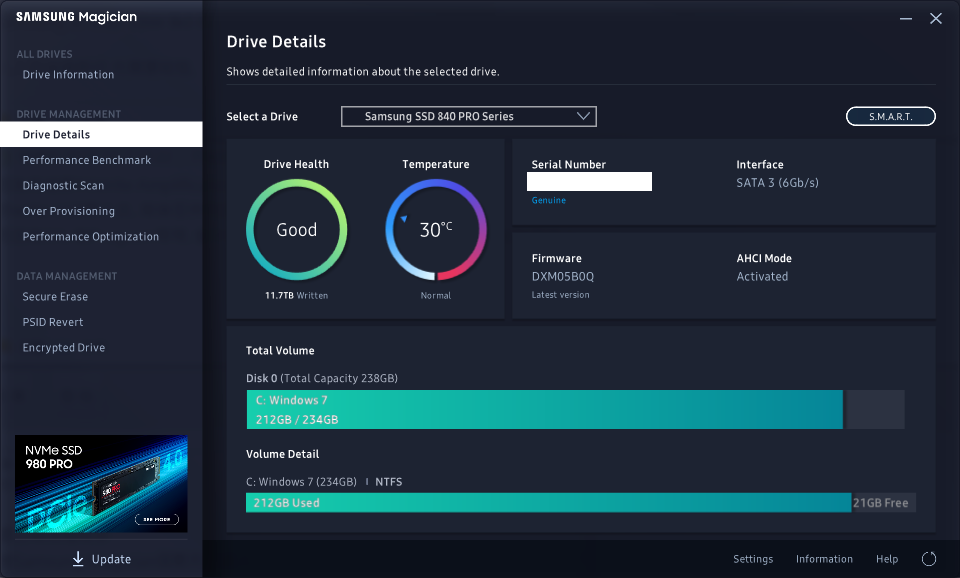Viewport: 960px width, 578px height.
Task: Open the S.M.A.R.T. details button
Action: pyautogui.click(x=890, y=116)
